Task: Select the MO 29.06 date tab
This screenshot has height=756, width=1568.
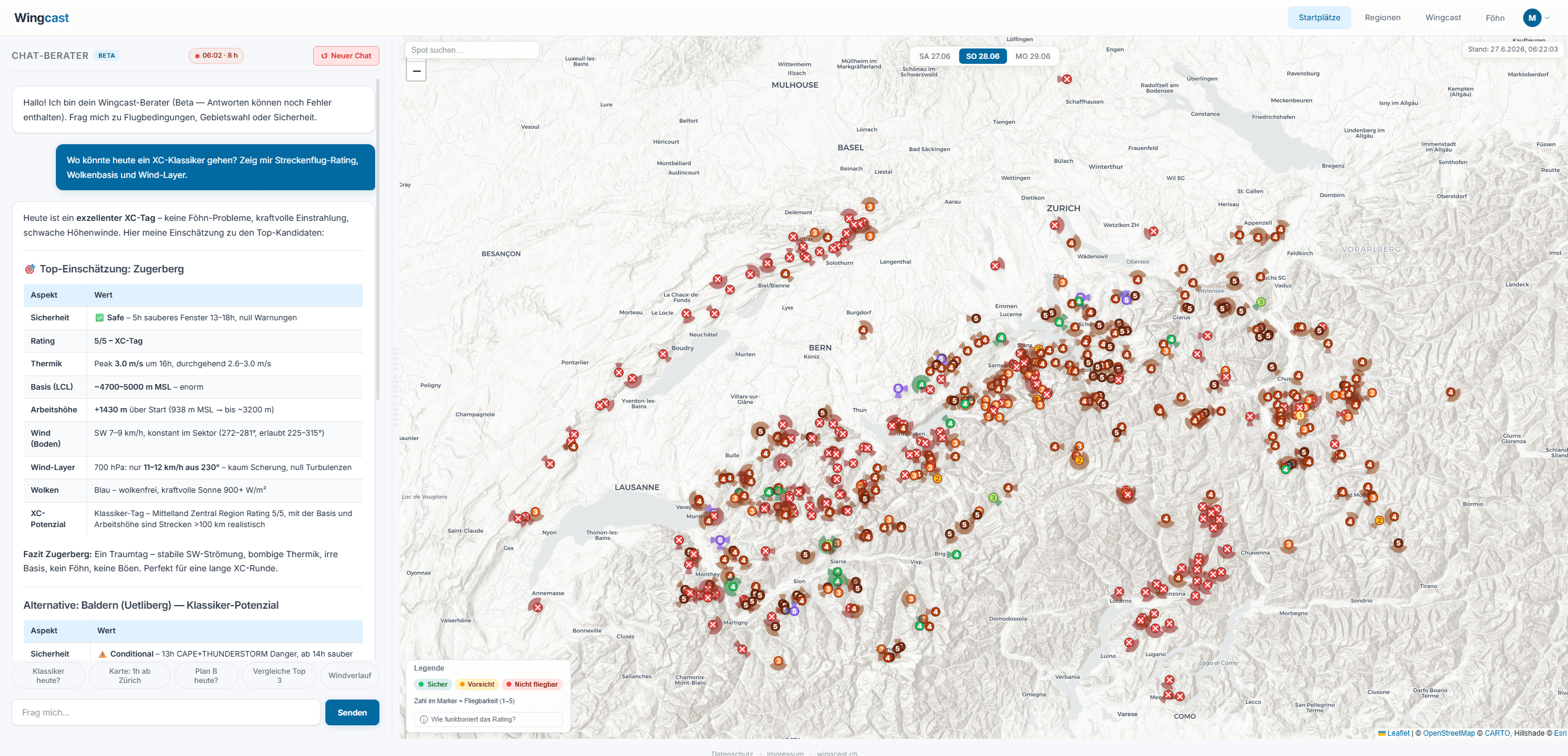Action: coord(1033,56)
